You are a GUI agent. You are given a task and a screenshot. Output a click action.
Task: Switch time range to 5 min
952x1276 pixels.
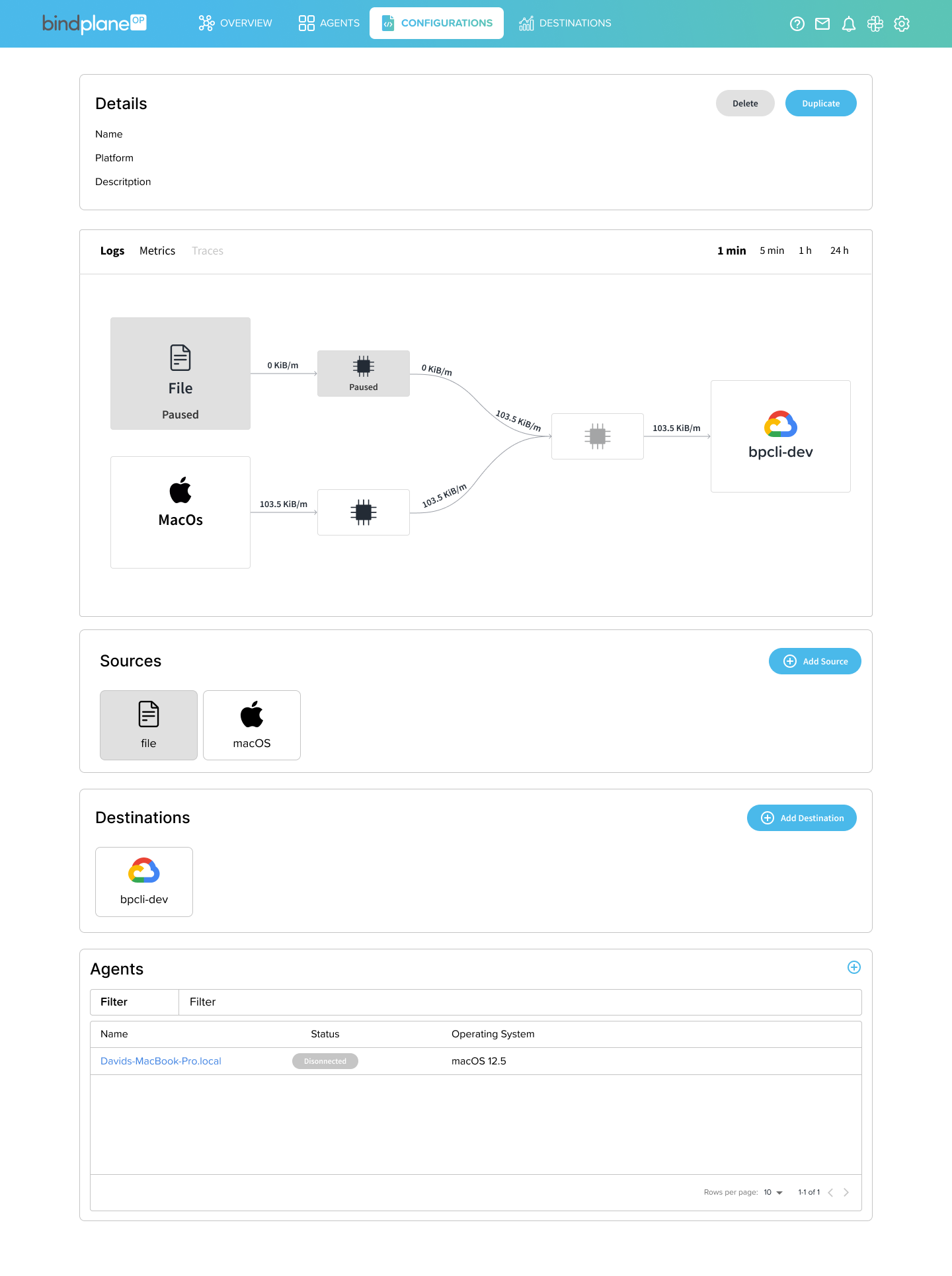pyautogui.click(x=772, y=251)
